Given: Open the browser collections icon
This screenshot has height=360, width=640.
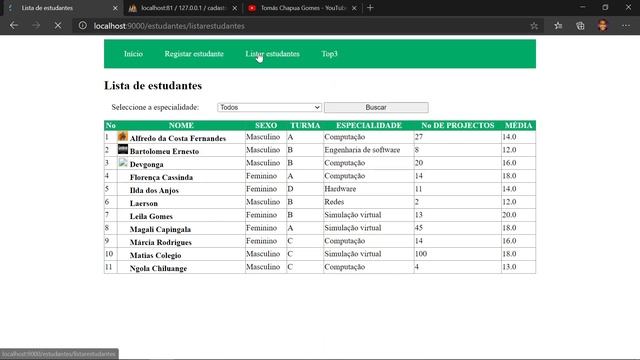Looking at the screenshot, I should click(580, 26).
